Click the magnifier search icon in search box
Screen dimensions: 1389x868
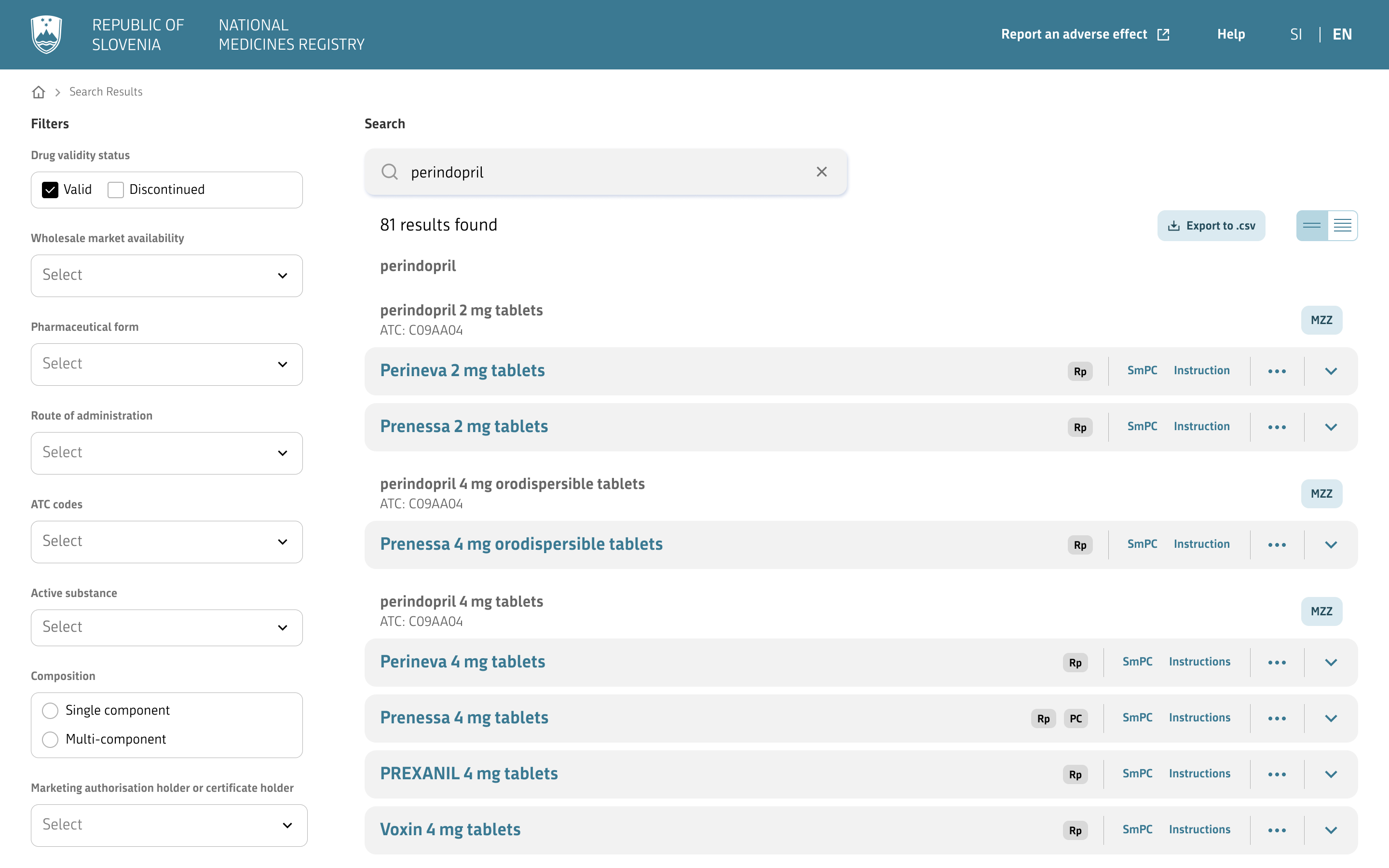[x=390, y=172]
